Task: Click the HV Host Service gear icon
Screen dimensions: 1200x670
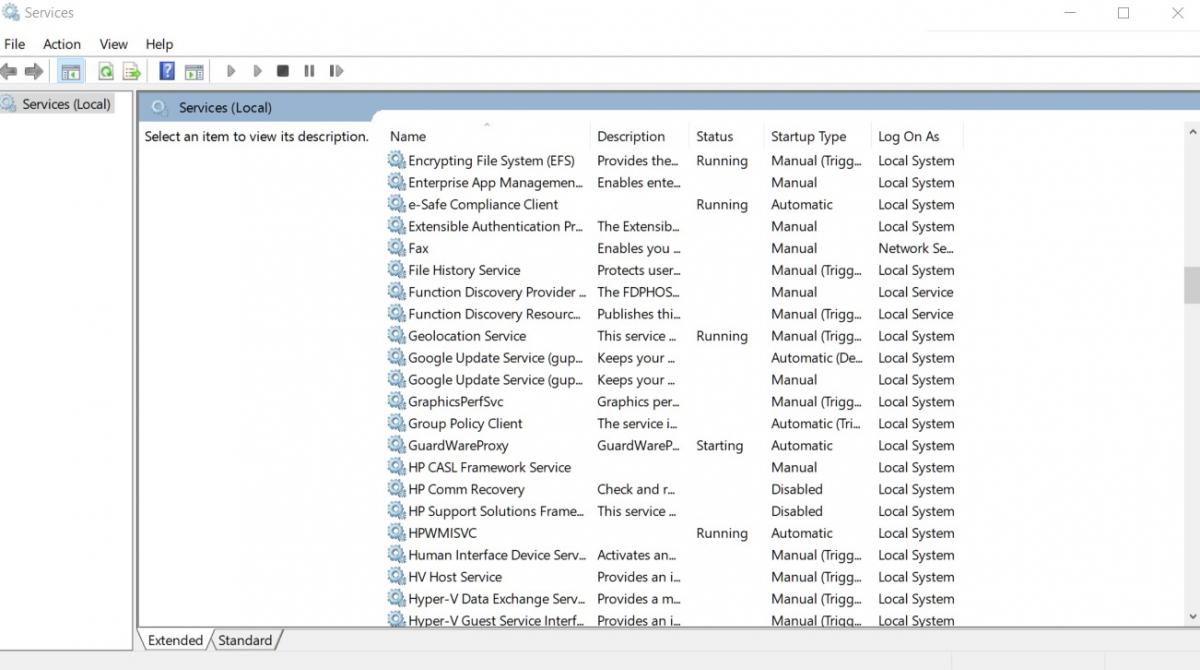Action: [x=397, y=577]
